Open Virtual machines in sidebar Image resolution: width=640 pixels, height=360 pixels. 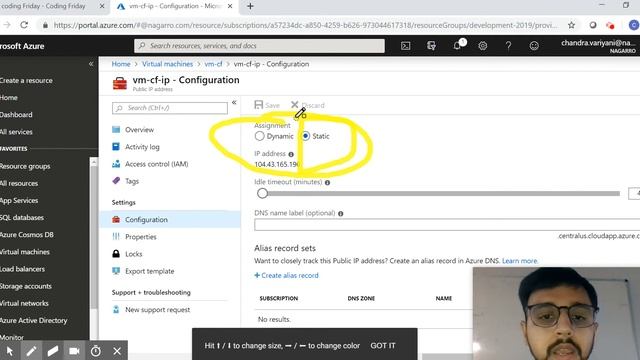[x=24, y=252]
